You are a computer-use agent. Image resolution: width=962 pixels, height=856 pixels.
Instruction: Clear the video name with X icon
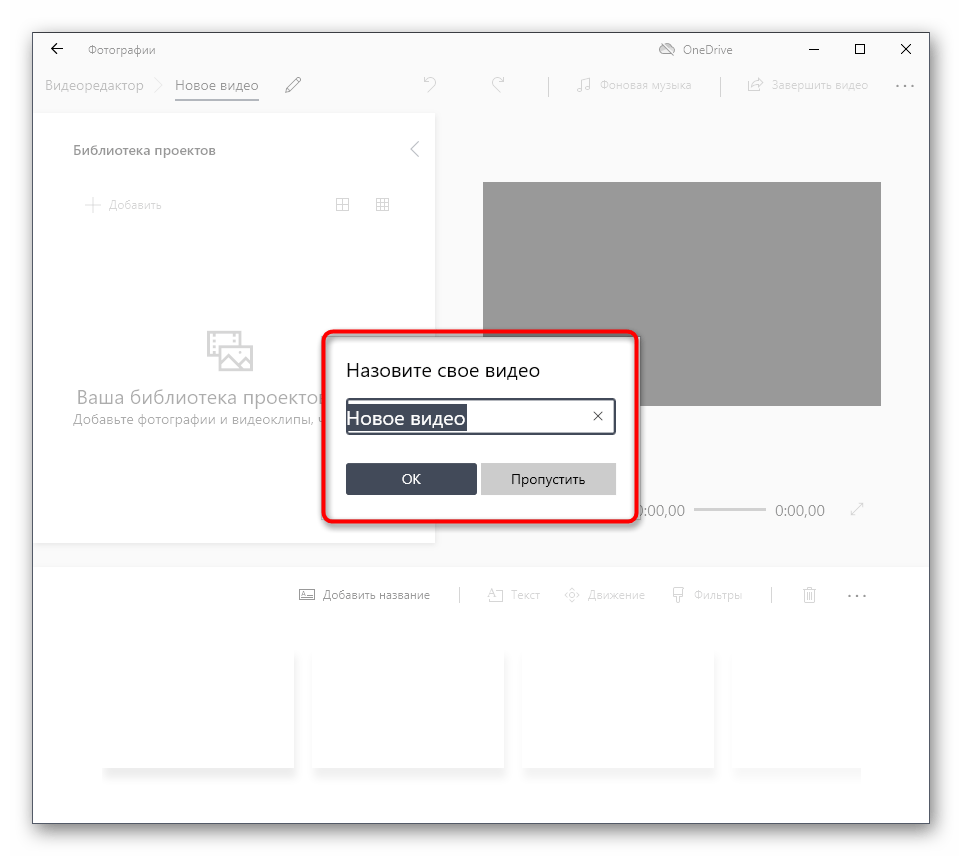tap(598, 417)
